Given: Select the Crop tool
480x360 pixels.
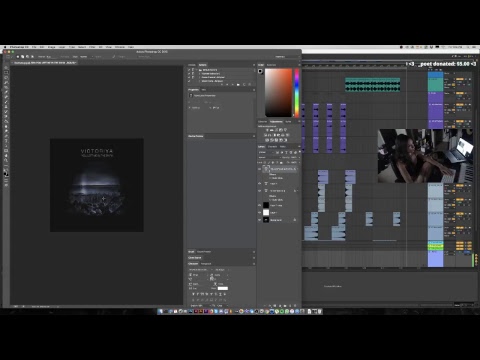Looking at the screenshot, I should click(6, 87).
